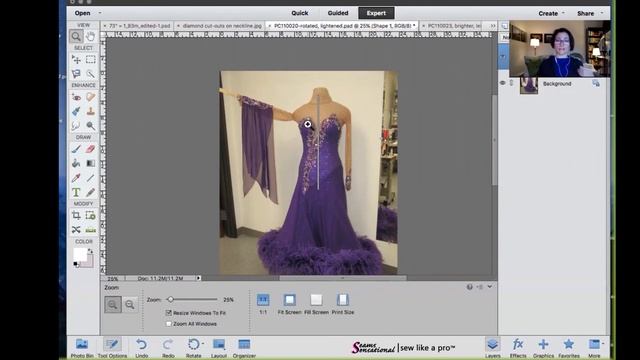The width and height of the screenshot is (640, 360).
Task: Click Undo in the taskbar
Action: (142, 348)
